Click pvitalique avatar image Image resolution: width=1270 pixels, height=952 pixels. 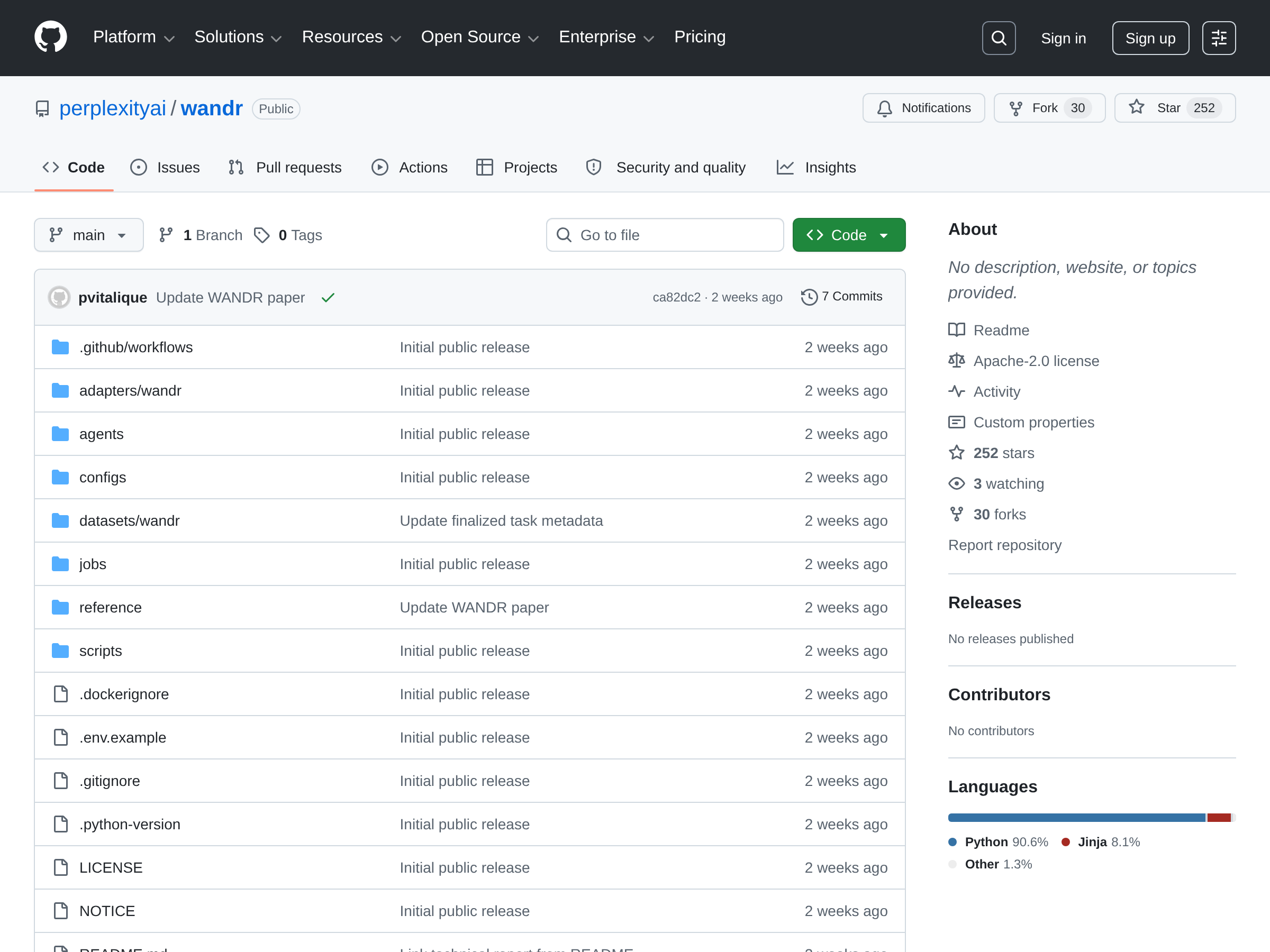(x=59, y=297)
